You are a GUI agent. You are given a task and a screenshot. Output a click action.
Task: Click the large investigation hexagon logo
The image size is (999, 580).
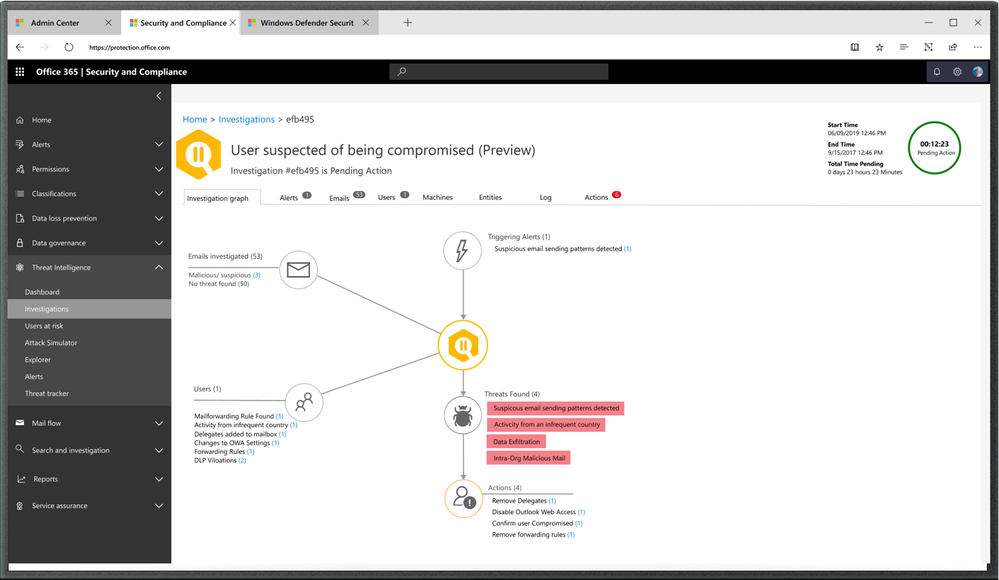point(199,154)
